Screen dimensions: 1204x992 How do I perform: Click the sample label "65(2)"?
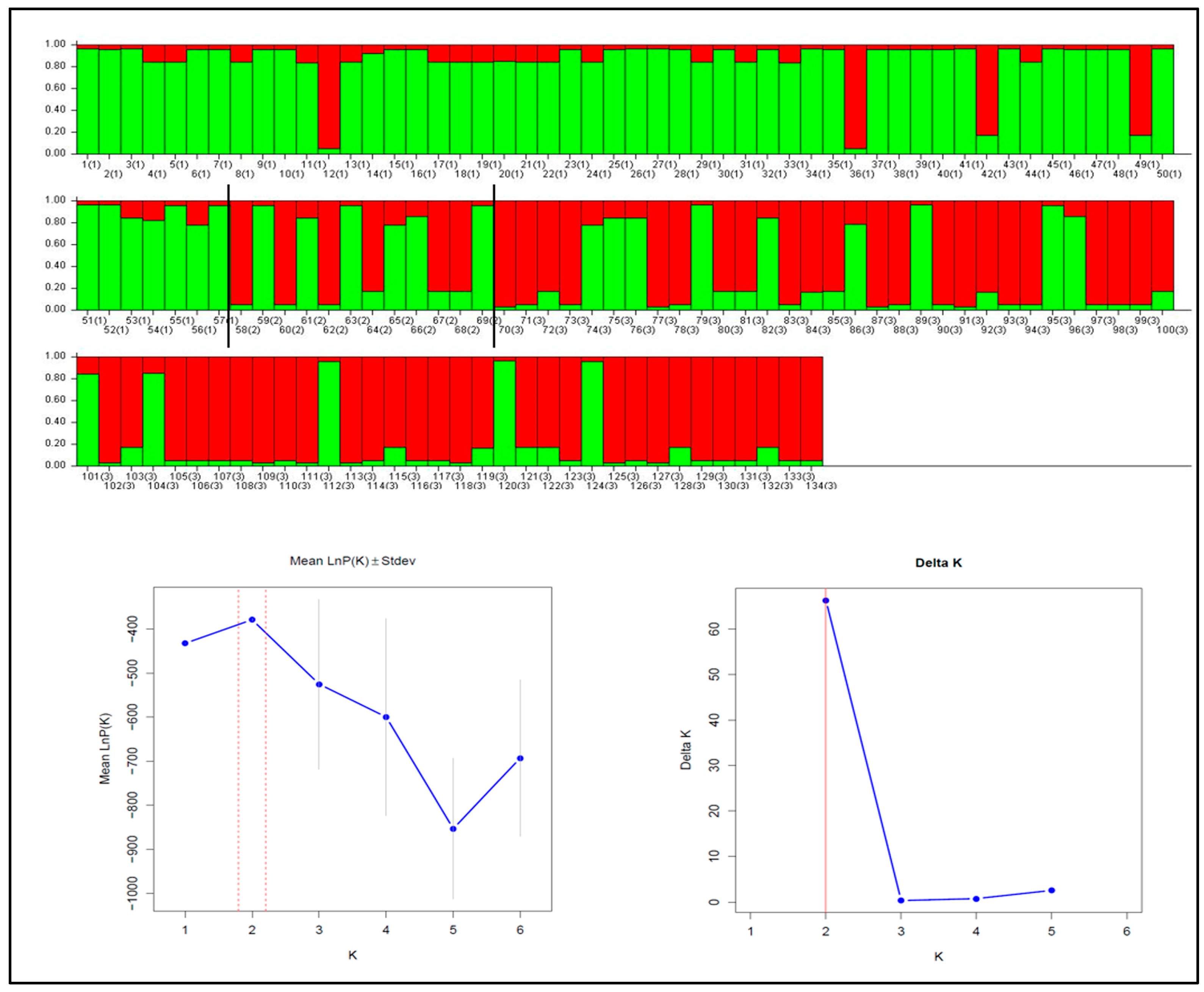pos(401,321)
